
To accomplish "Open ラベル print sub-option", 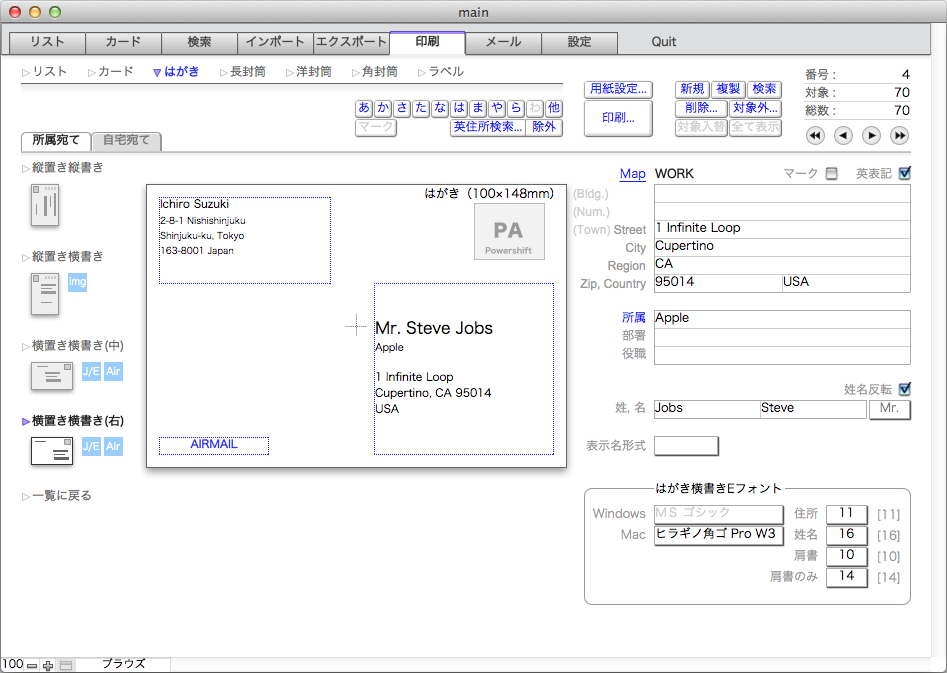I will tap(441, 72).
